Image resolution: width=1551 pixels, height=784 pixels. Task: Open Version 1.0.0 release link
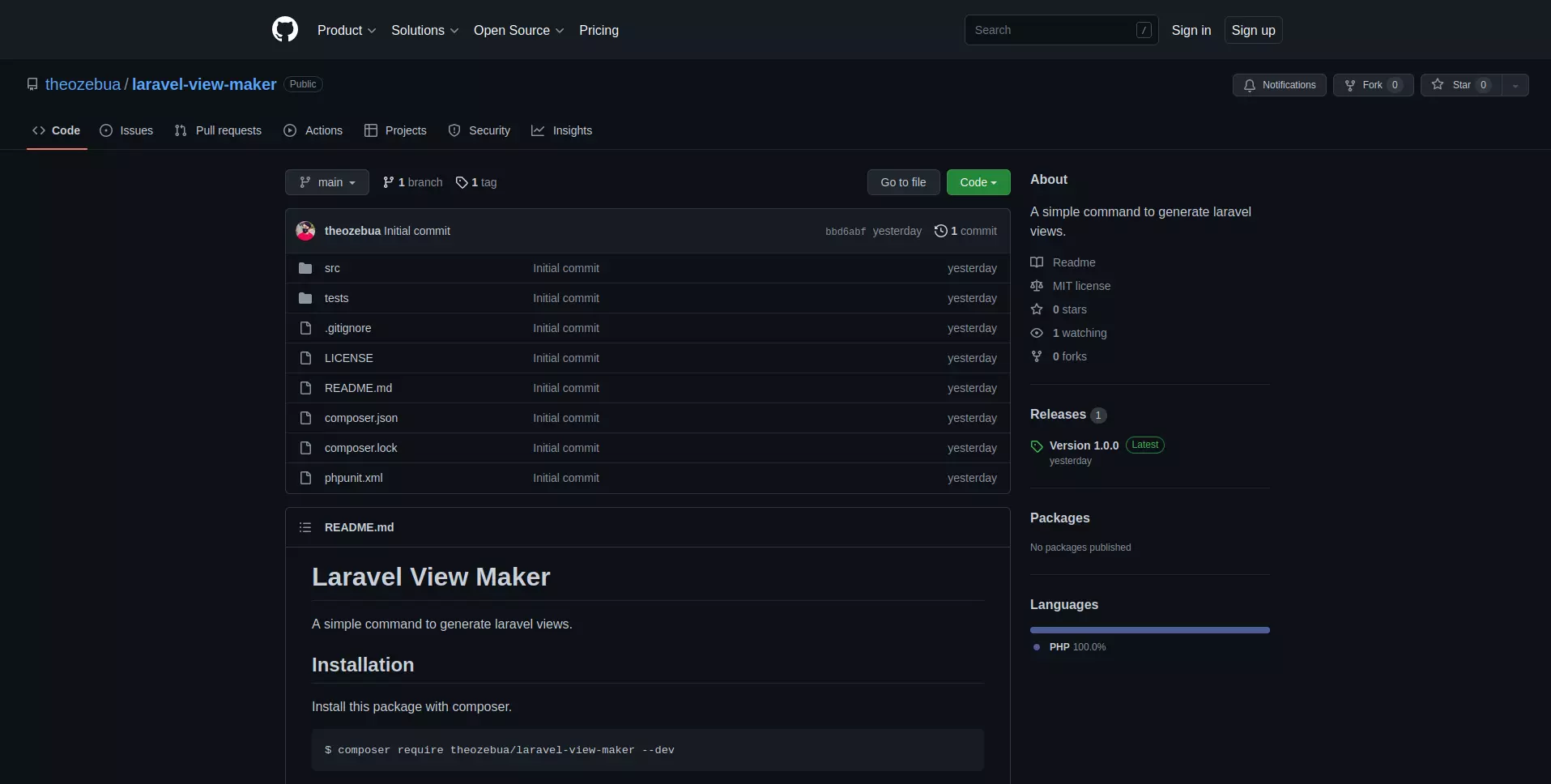click(1084, 445)
